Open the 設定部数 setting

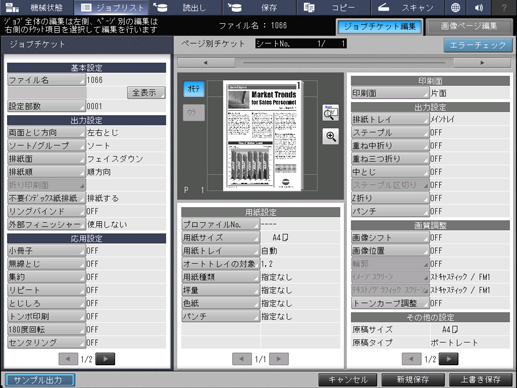(x=46, y=106)
